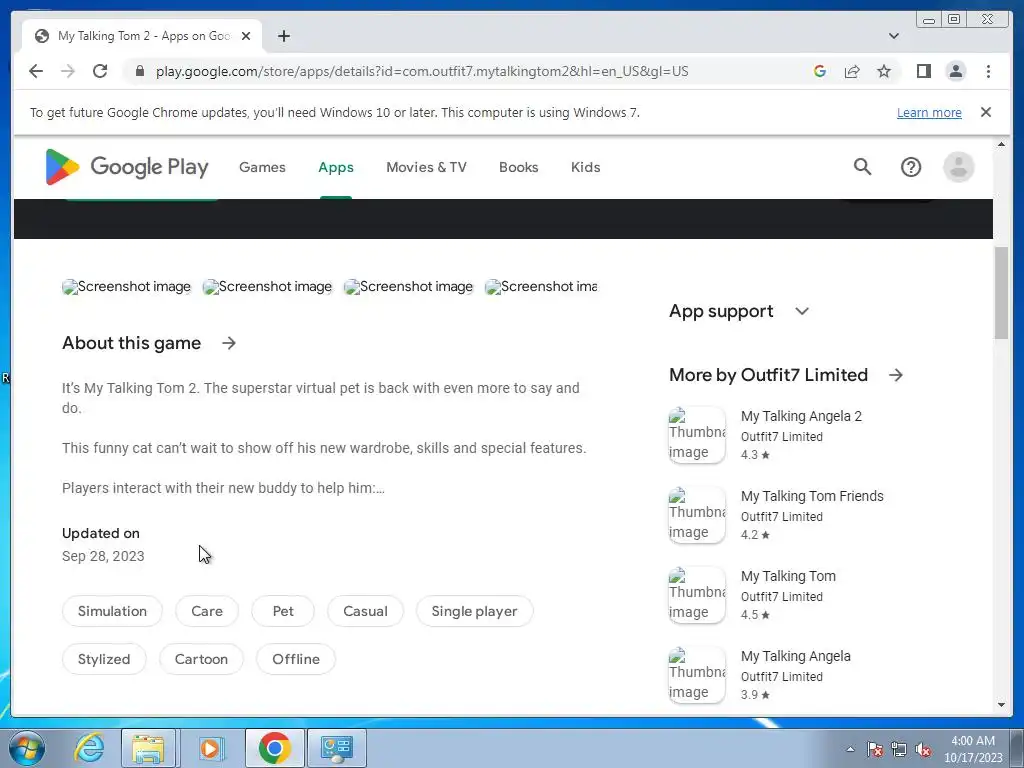Click the Action Center flag icon
The image size is (1024, 768).
875,749
